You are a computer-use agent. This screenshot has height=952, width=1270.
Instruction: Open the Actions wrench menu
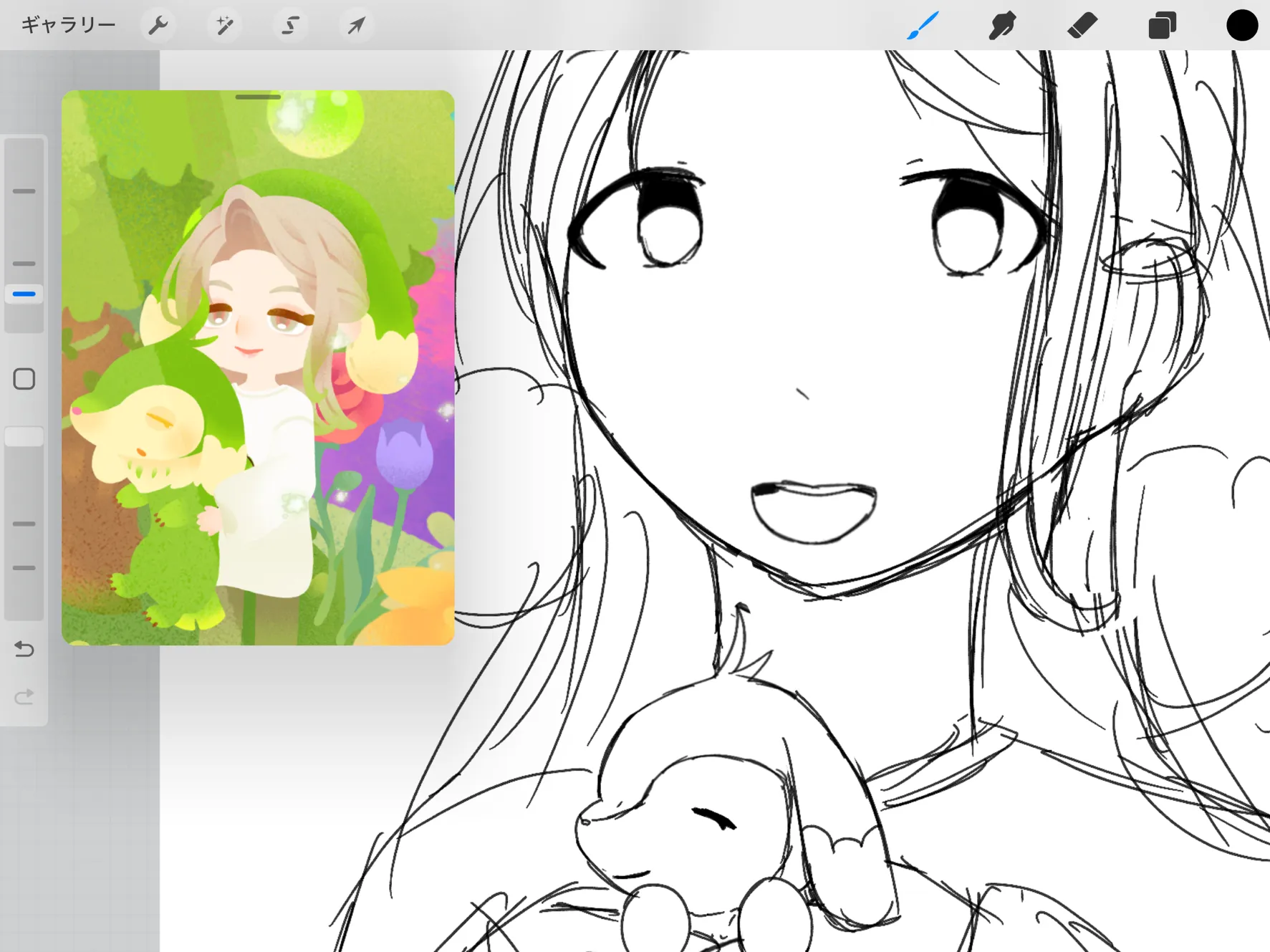pyautogui.click(x=158, y=26)
